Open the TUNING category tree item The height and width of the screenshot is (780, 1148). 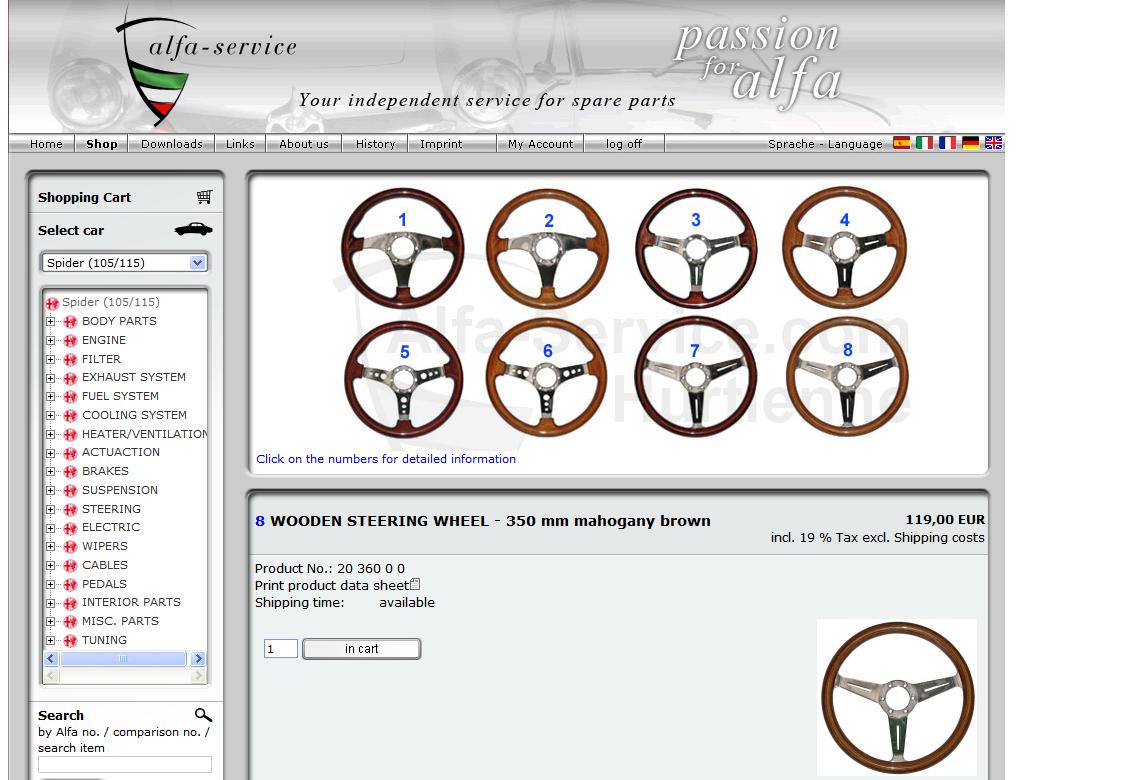tap(104, 640)
